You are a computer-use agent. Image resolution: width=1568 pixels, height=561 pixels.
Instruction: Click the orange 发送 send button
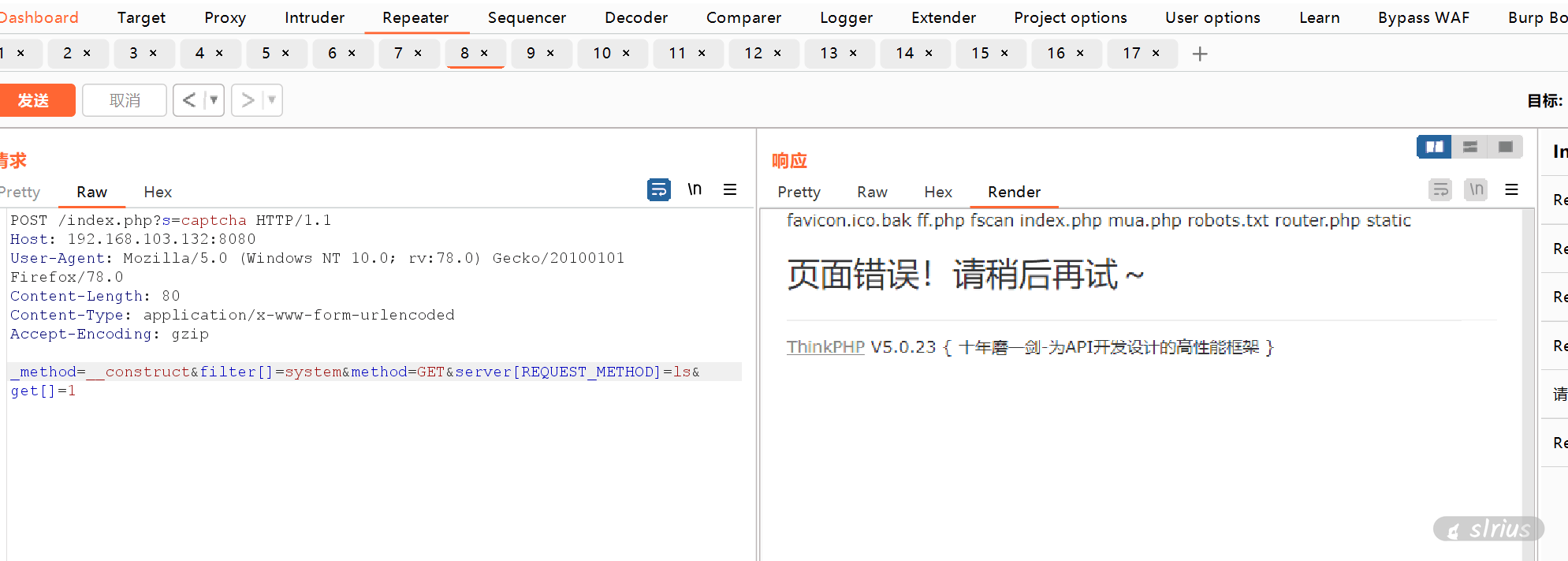(x=34, y=100)
